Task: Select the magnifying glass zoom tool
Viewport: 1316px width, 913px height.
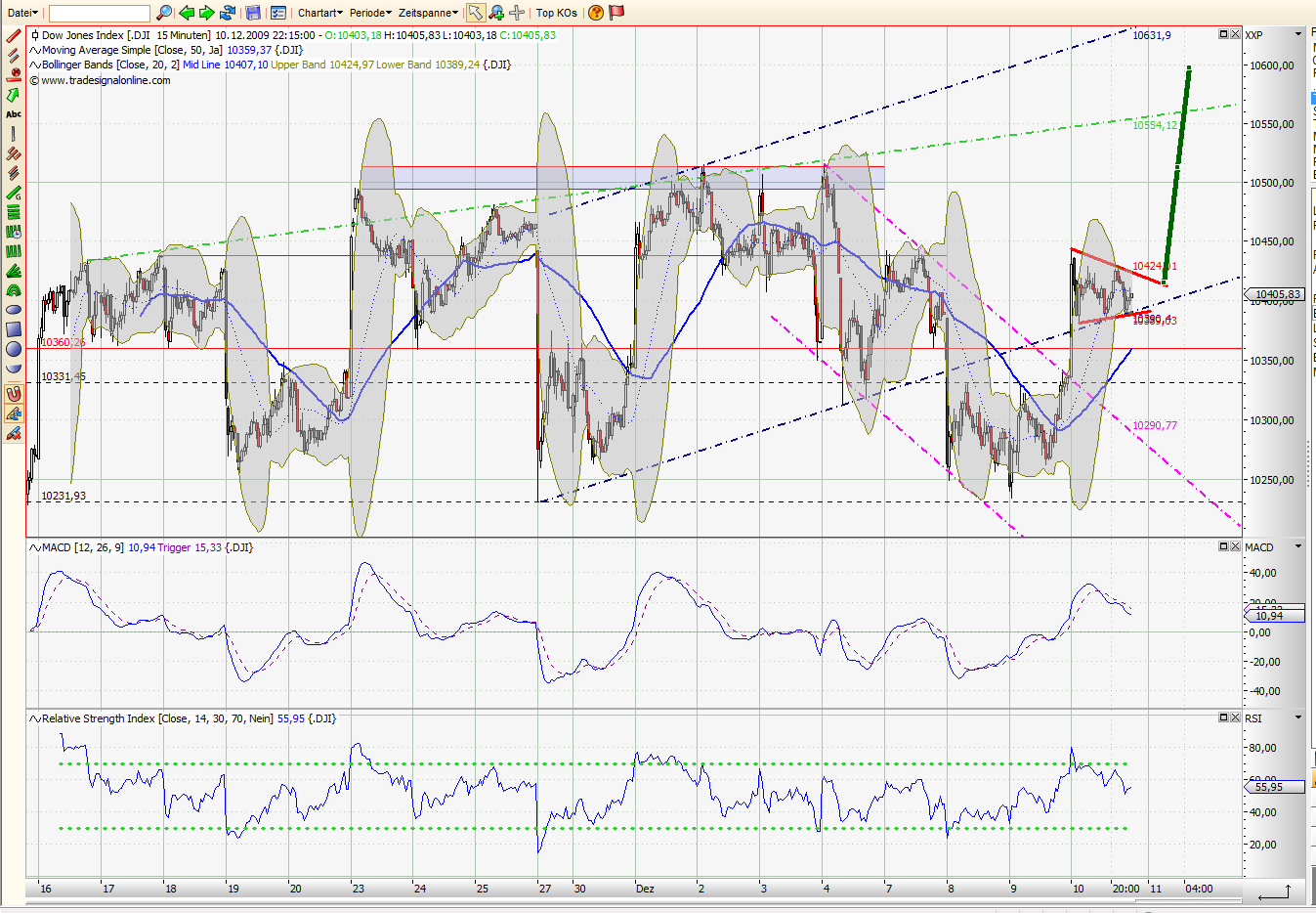Action: (x=163, y=12)
